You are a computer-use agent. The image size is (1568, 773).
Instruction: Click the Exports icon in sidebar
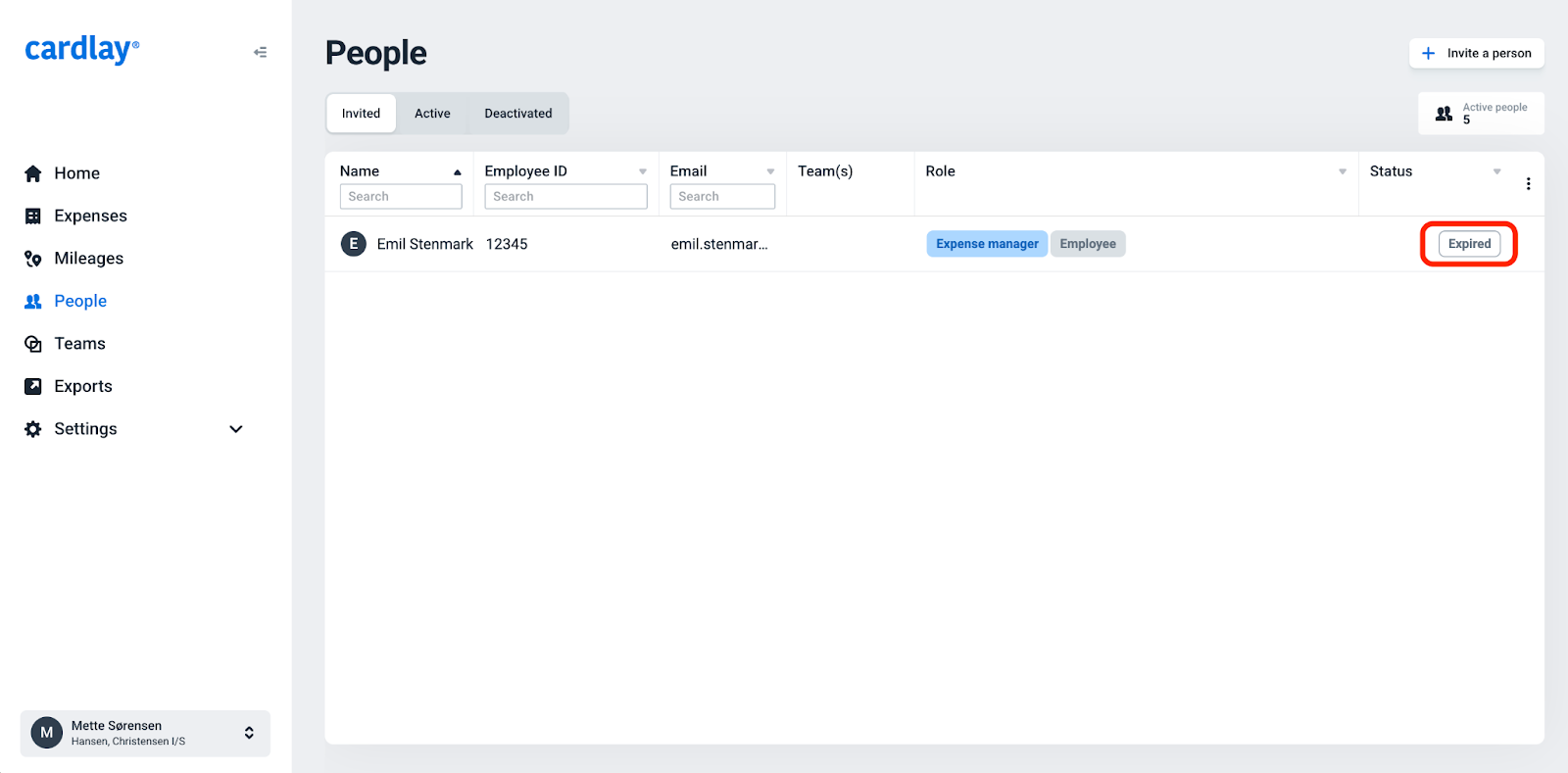(33, 386)
